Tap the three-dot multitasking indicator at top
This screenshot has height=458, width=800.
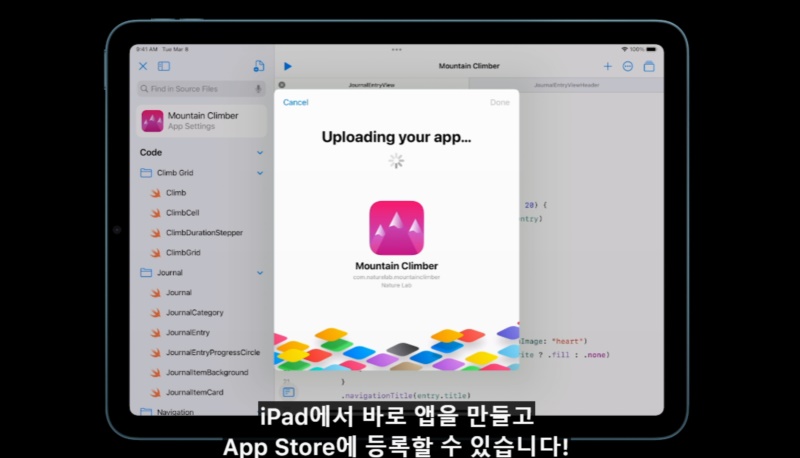[x=396, y=50]
